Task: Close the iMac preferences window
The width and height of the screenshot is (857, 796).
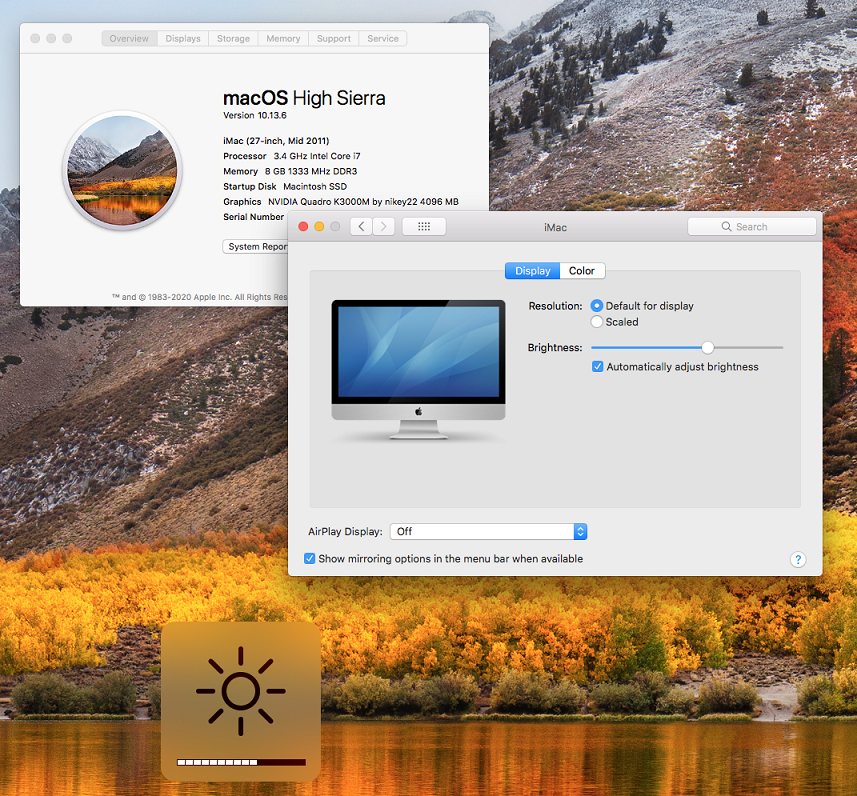Action: [x=303, y=226]
